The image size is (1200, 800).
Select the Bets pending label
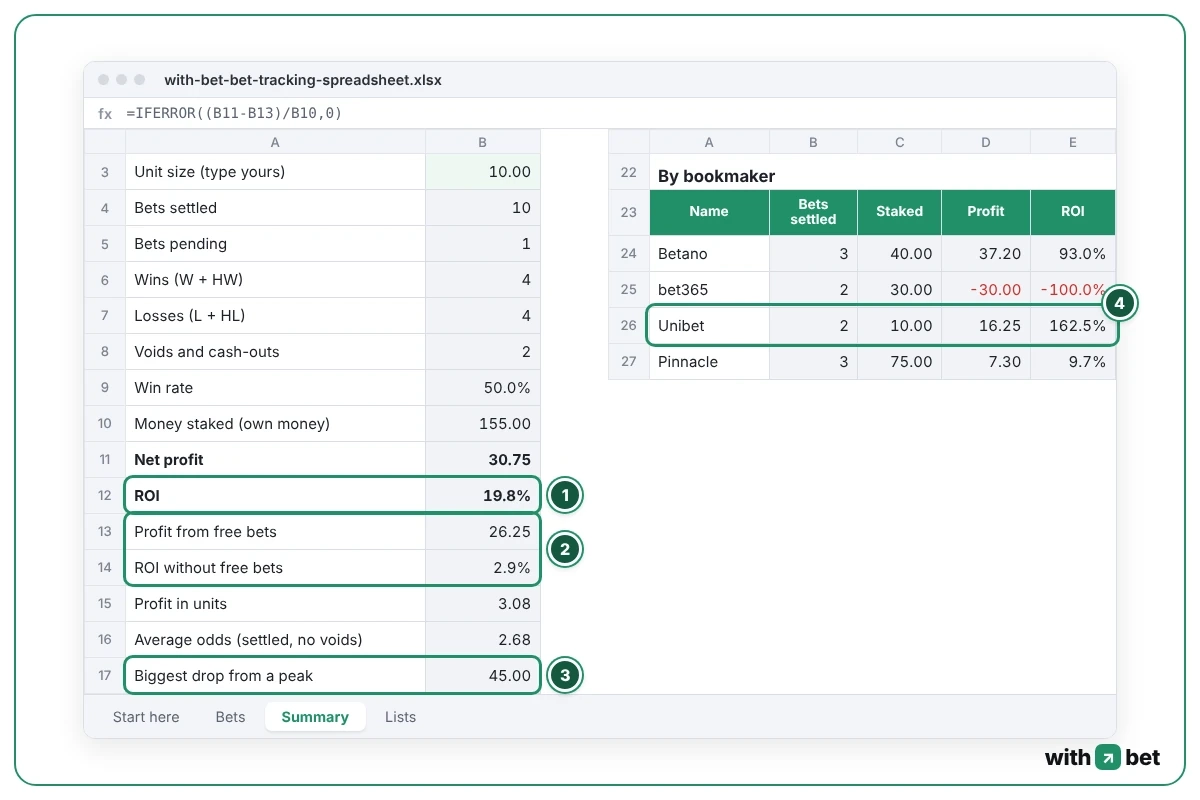pyautogui.click(x=180, y=244)
